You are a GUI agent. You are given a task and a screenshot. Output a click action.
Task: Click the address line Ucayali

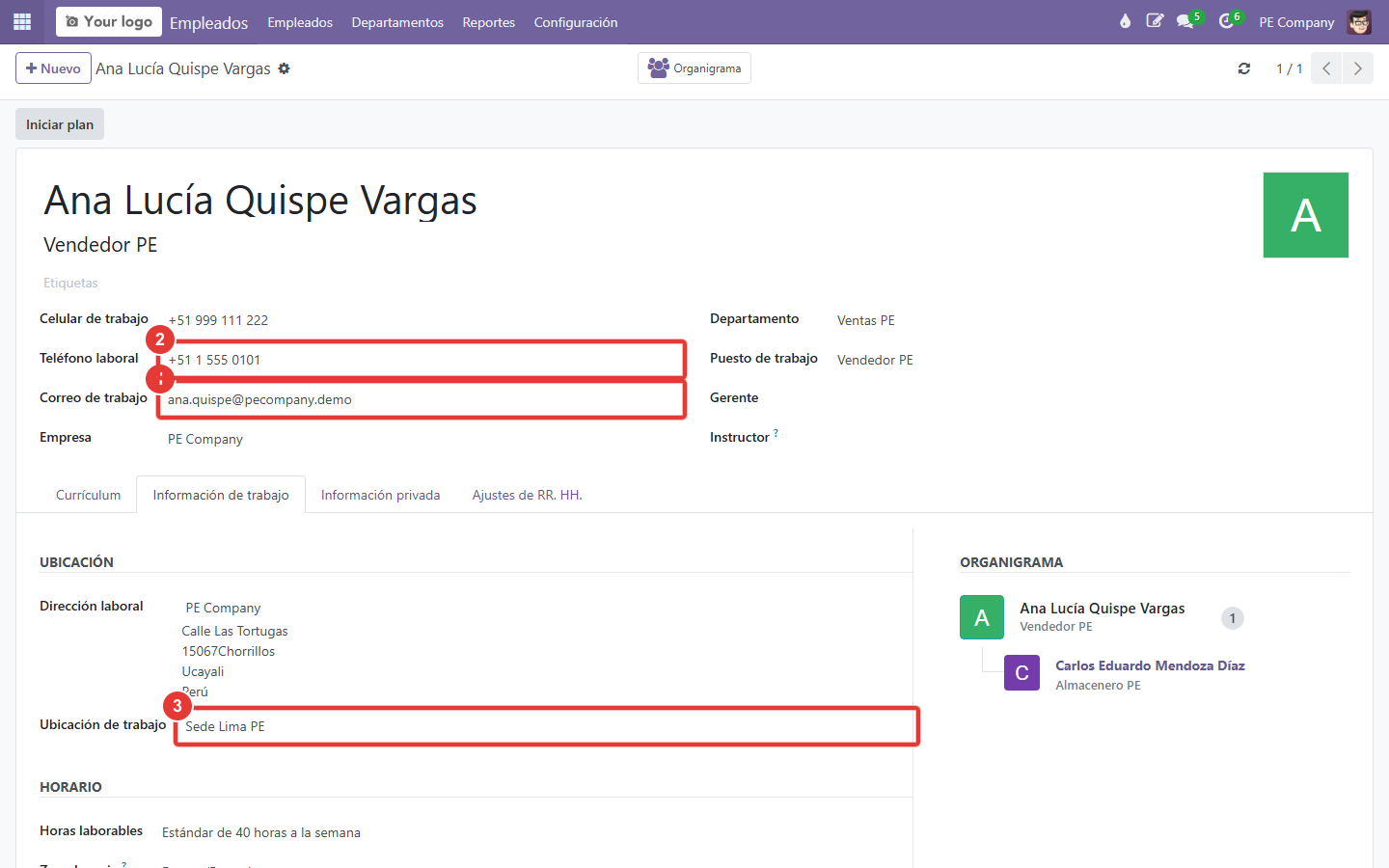203,671
